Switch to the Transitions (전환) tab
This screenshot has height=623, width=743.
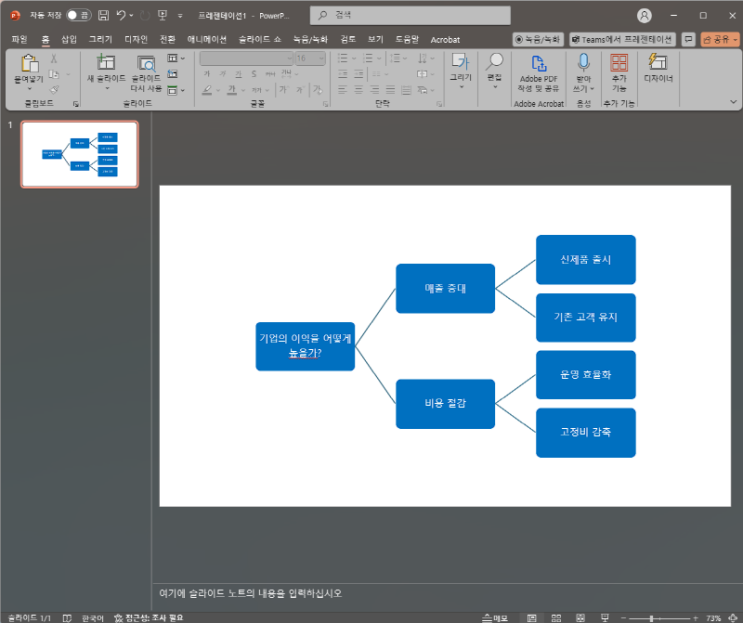(167, 39)
